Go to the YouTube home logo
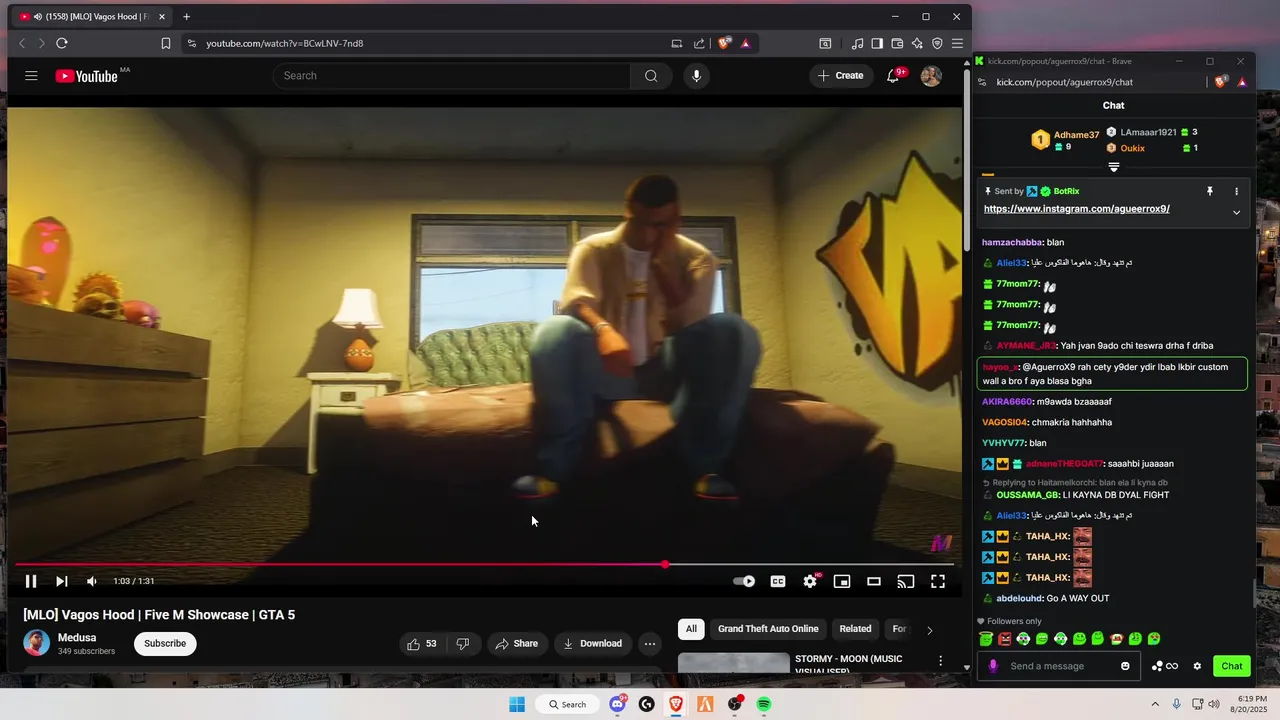 (x=87, y=76)
